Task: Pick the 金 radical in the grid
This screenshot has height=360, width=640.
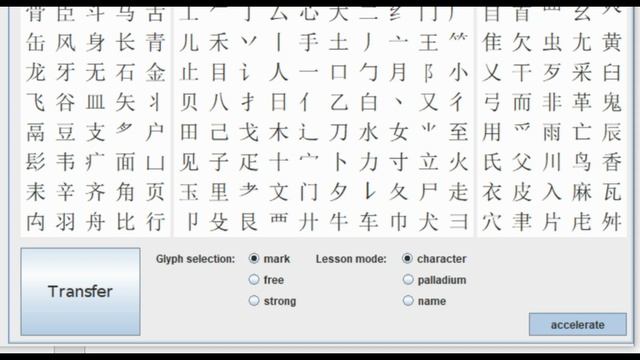Action: (x=156, y=72)
